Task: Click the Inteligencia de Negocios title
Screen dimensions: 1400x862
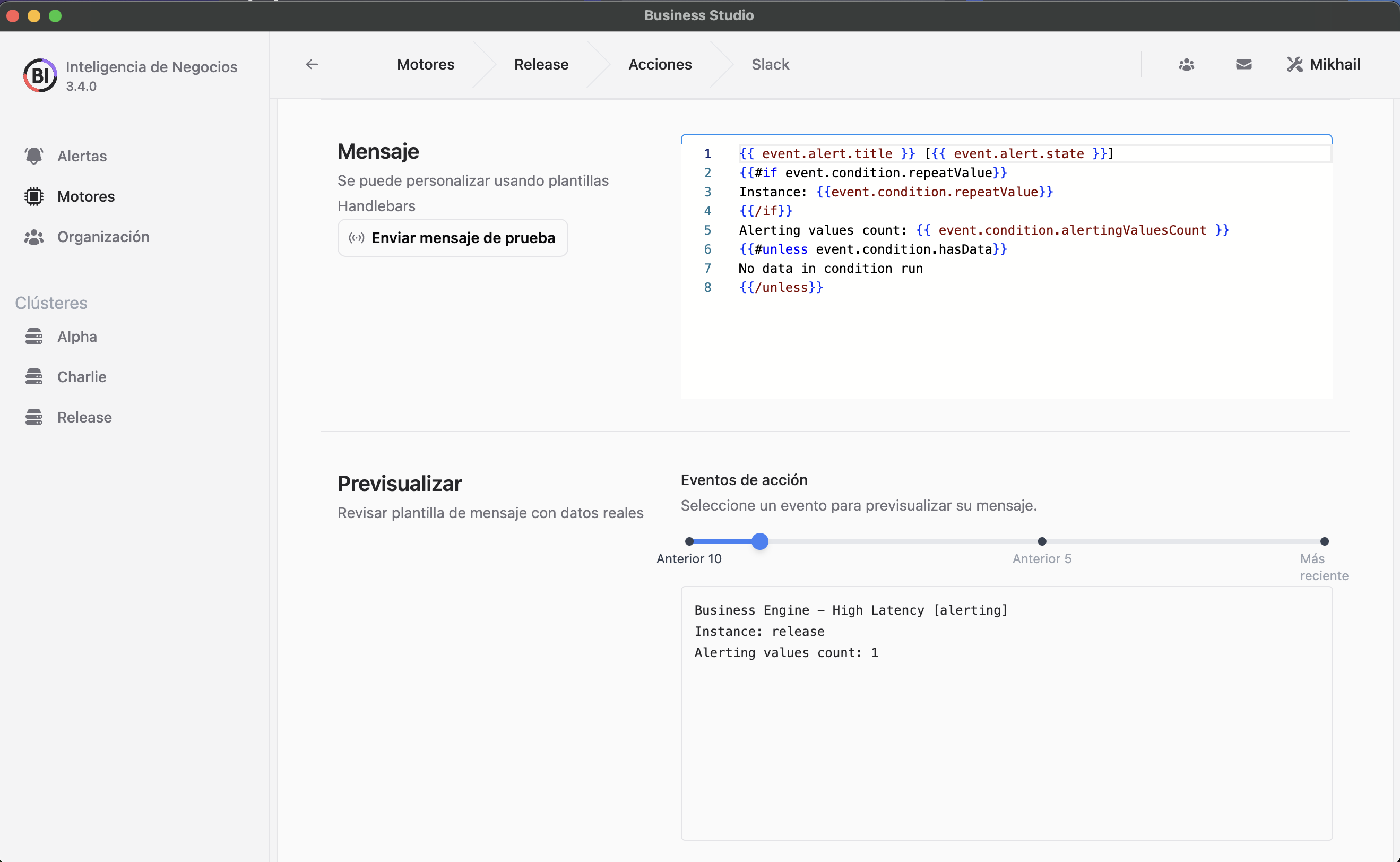Action: tap(152, 67)
